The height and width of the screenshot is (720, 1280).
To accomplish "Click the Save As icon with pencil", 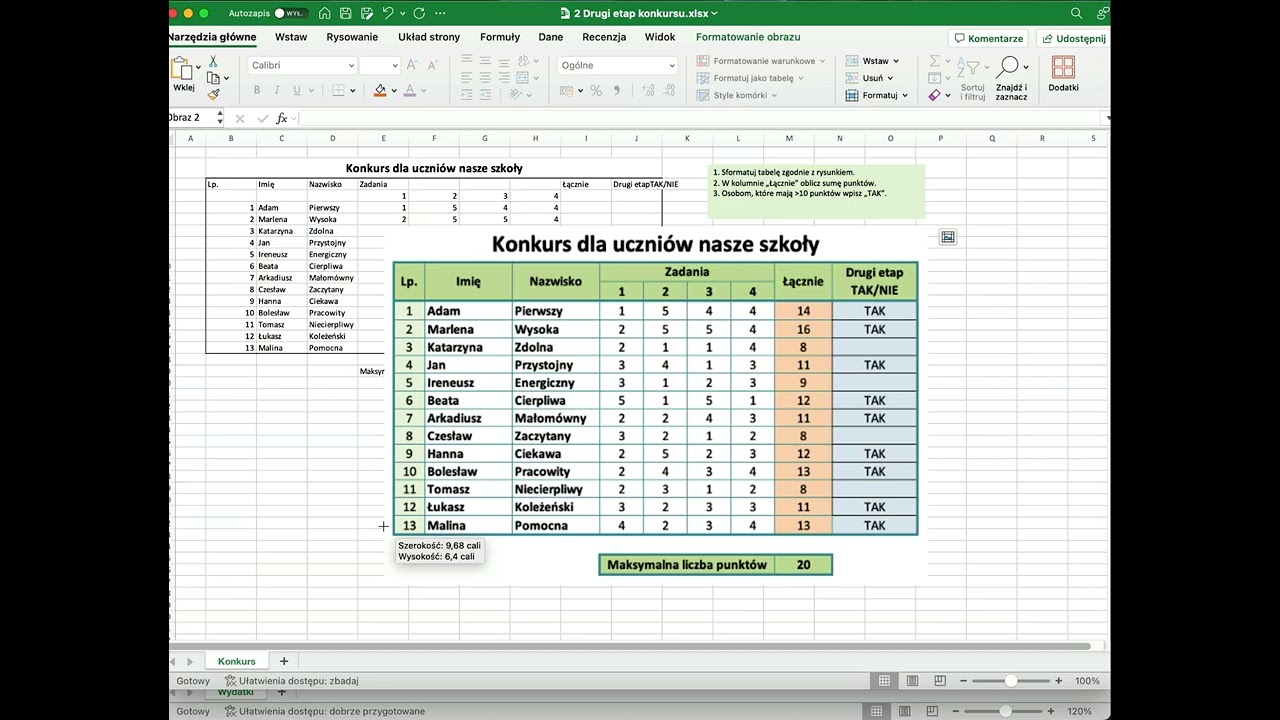I will (x=366, y=13).
